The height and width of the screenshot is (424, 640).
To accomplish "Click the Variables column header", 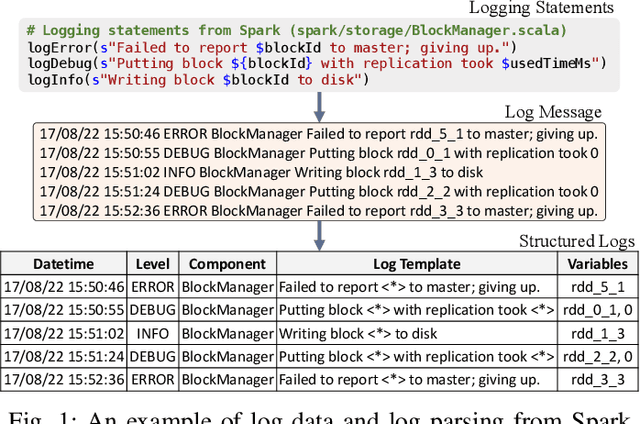I will coord(598,264).
